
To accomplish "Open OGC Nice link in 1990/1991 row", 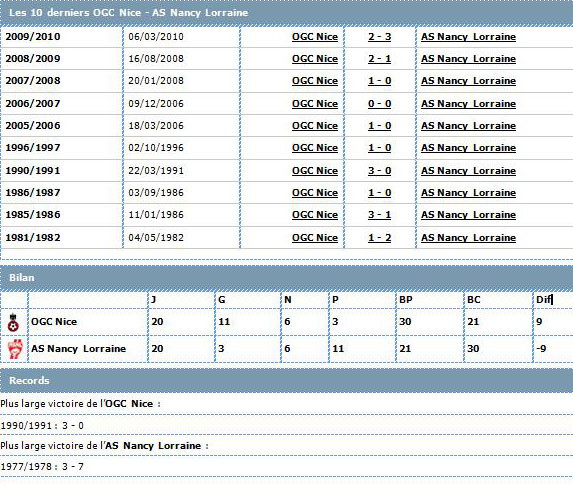I will [x=315, y=171].
